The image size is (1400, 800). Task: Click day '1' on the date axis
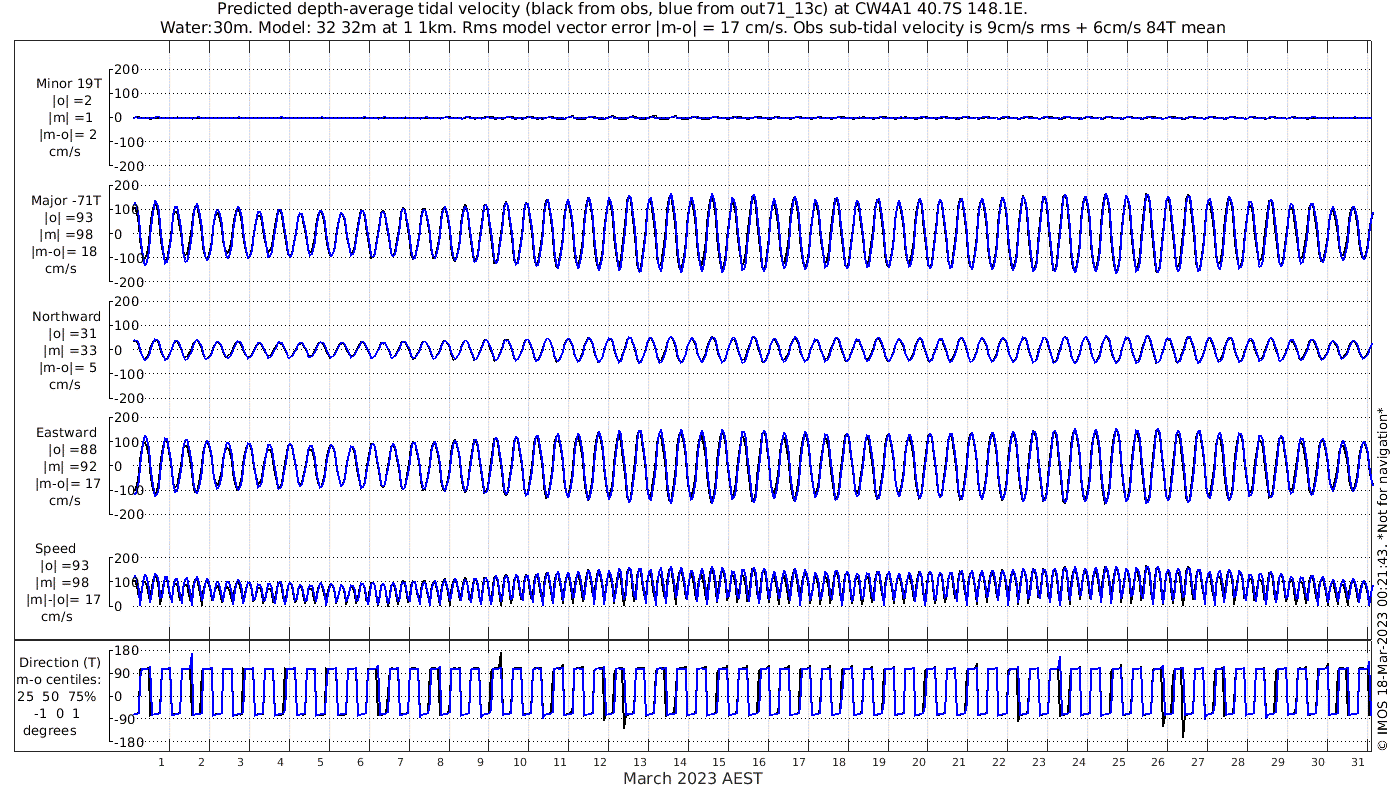162,762
